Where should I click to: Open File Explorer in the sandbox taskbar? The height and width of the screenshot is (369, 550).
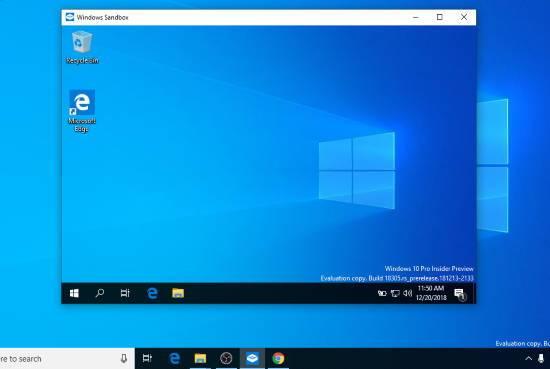click(178, 293)
